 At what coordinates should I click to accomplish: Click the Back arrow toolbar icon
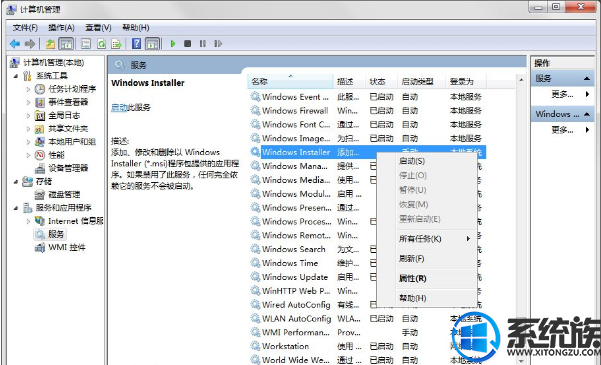pyautogui.click(x=15, y=44)
